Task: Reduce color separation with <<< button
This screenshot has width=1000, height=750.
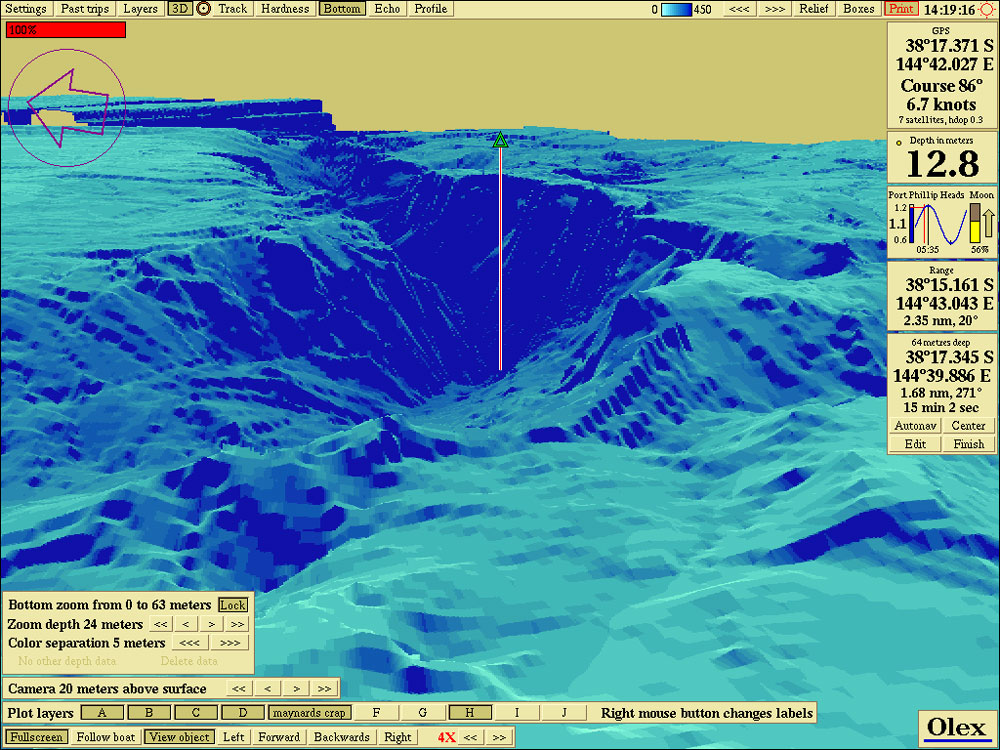Action: tap(189, 643)
